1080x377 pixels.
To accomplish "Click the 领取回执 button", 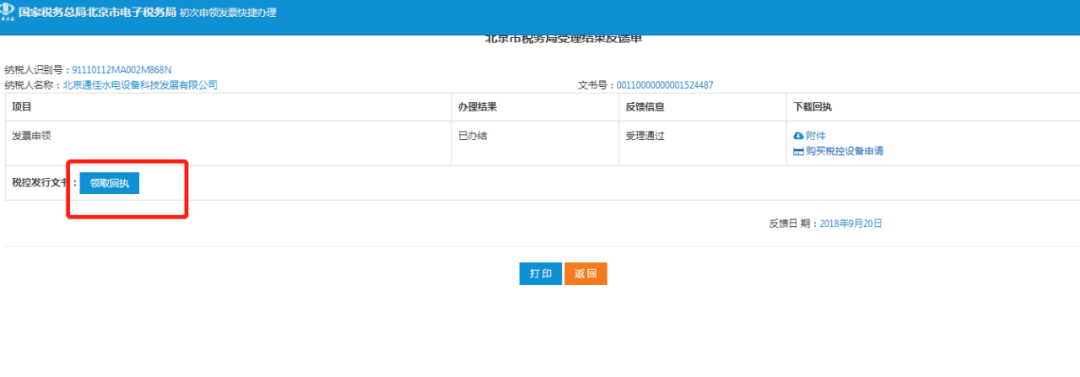I will 110,183.
